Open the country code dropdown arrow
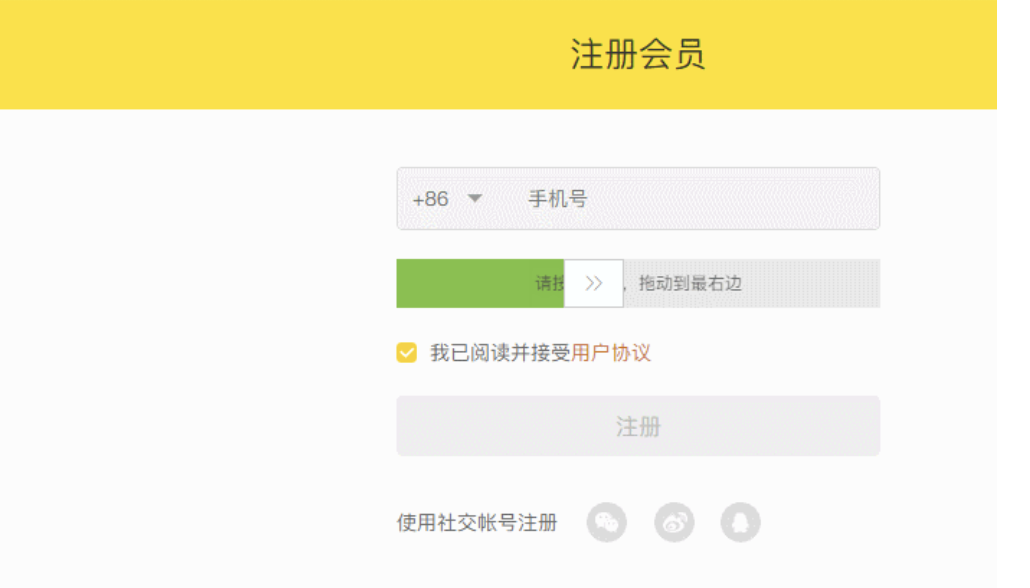The width and height of the screenshot is (1030, 588). (474, 198)
